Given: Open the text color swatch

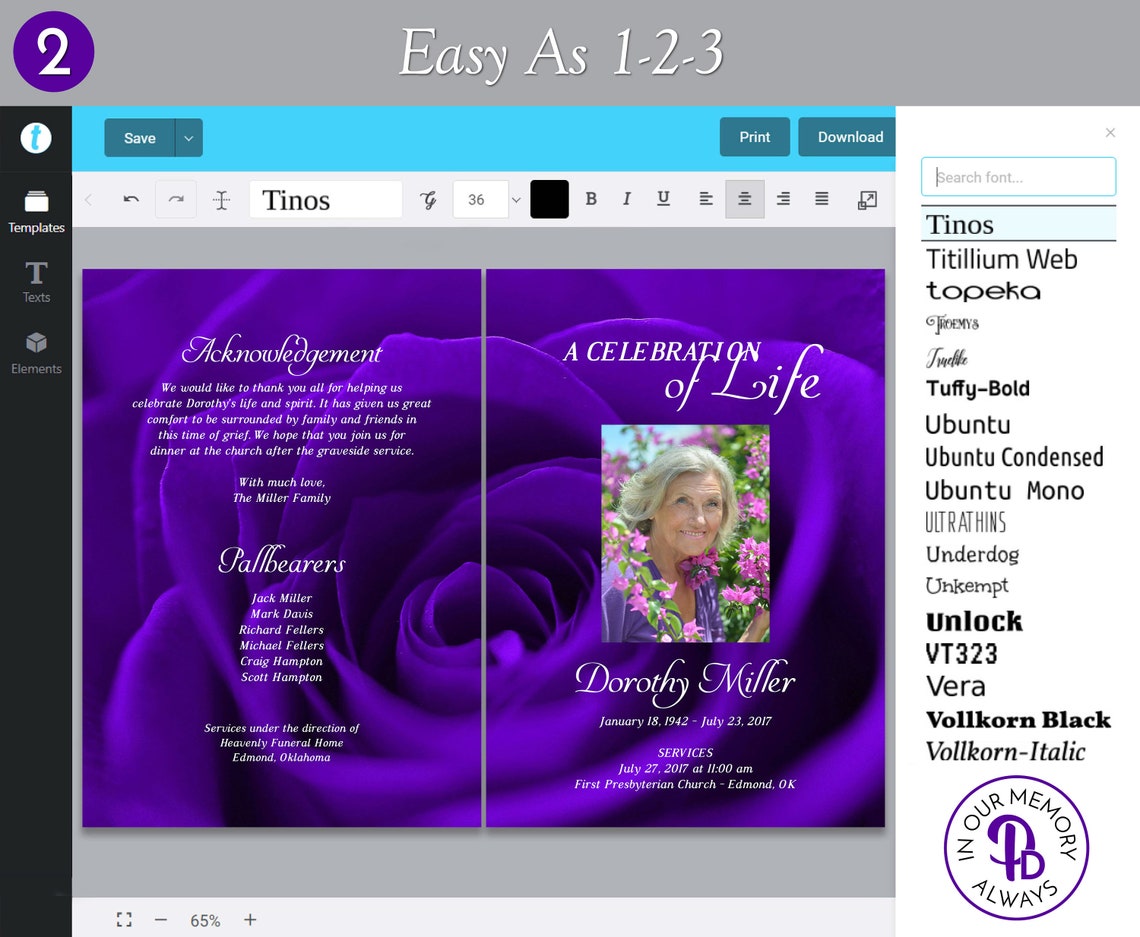Looking at the screenshot, I should 549,199.
